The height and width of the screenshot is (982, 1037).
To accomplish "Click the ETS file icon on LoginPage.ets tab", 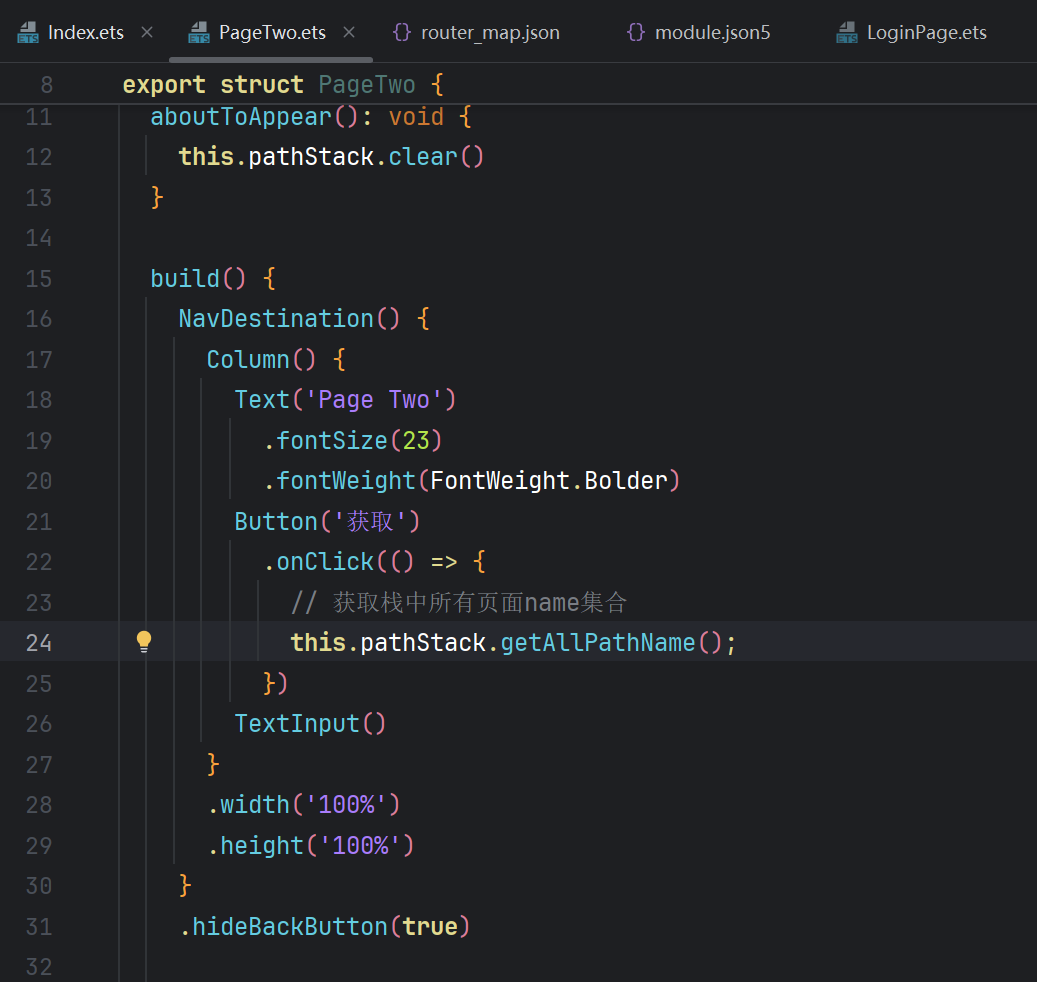I will tap(847, 33).
